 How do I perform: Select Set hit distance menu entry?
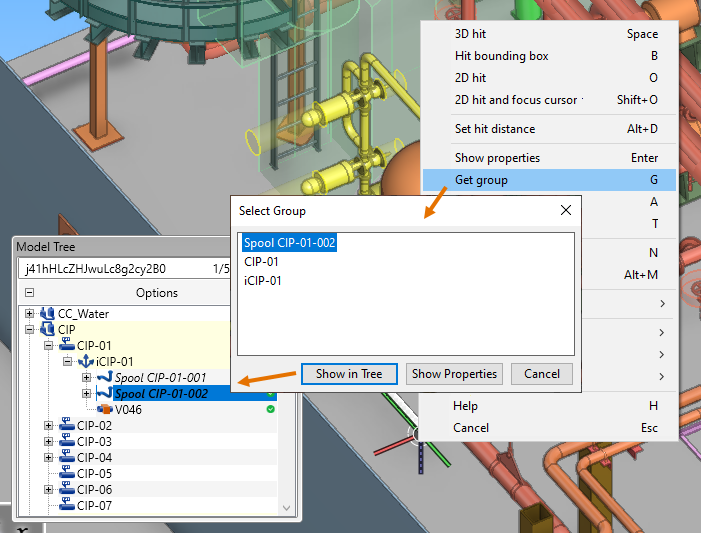tap(494, 129)
